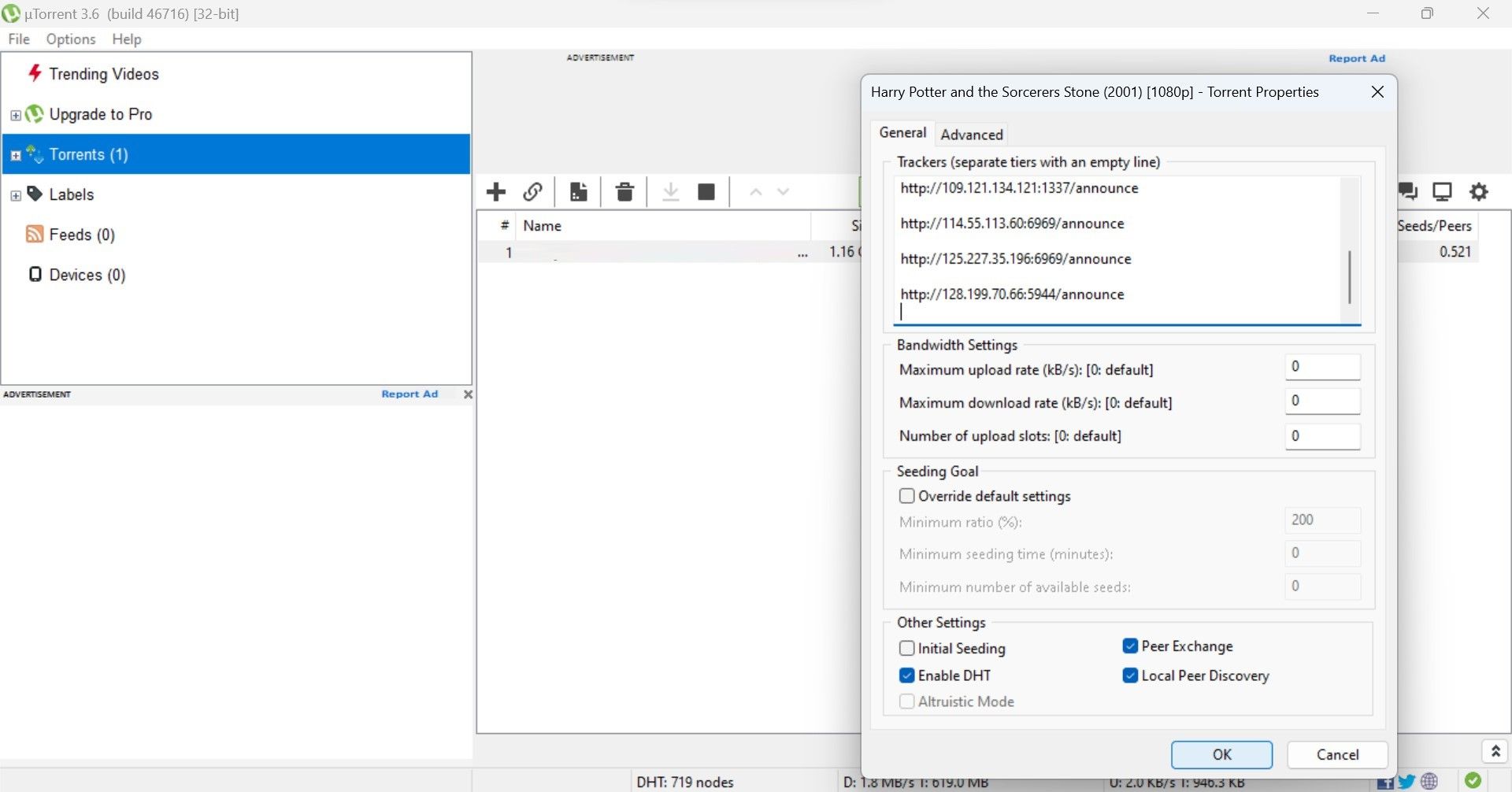This screenshot has width=1512, height=792.
Task: Disable Local Peer Discovery checkbox
Action: pyautogui.click(x=1130, y=675)
